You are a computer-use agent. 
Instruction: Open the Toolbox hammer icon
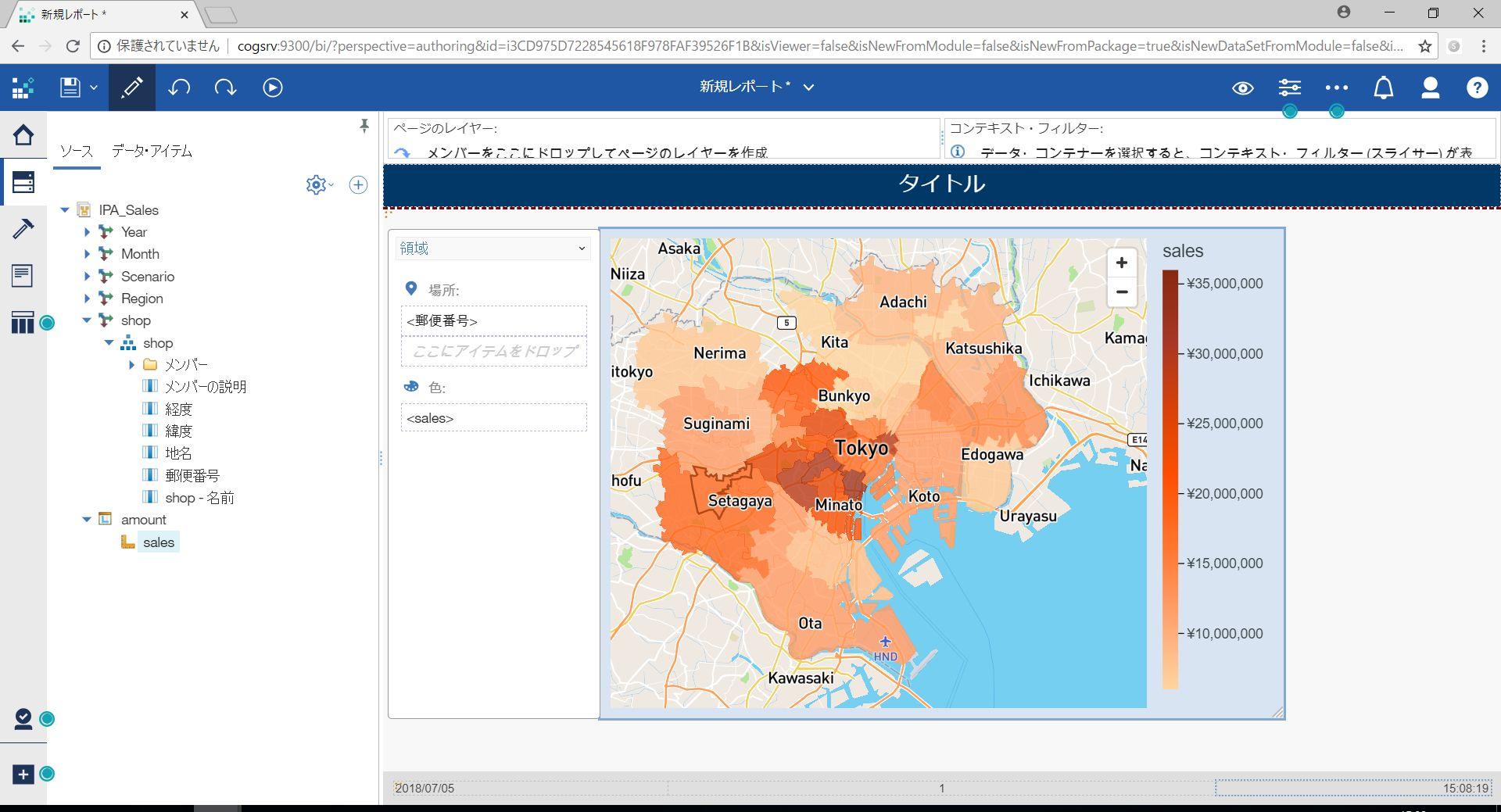tap(23, 229)
